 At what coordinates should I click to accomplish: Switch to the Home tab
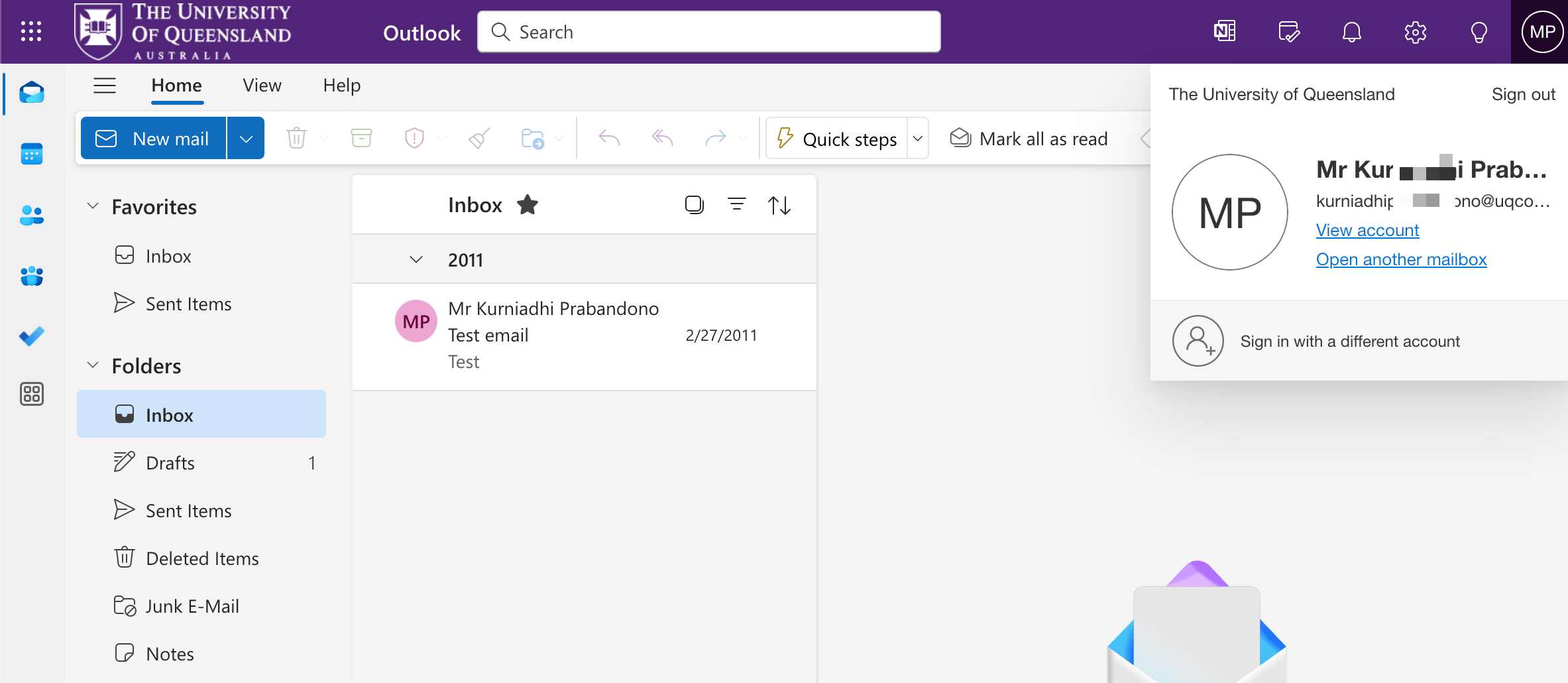click(x=176, y=86)
